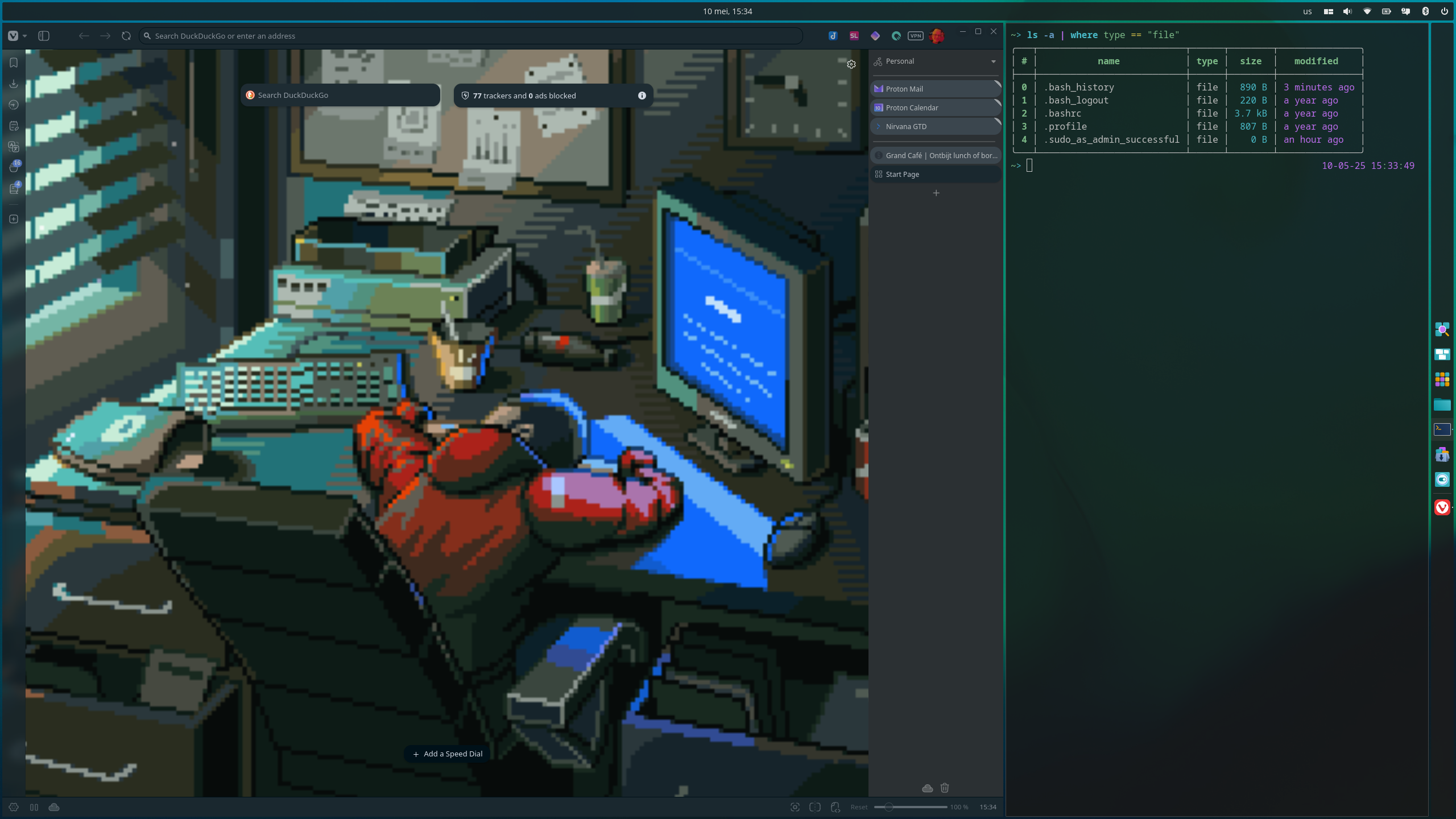Open the Translate panel in the sidebar
Image resolution: width=1456 pixels, height=819 pixels.
point(14,147)
